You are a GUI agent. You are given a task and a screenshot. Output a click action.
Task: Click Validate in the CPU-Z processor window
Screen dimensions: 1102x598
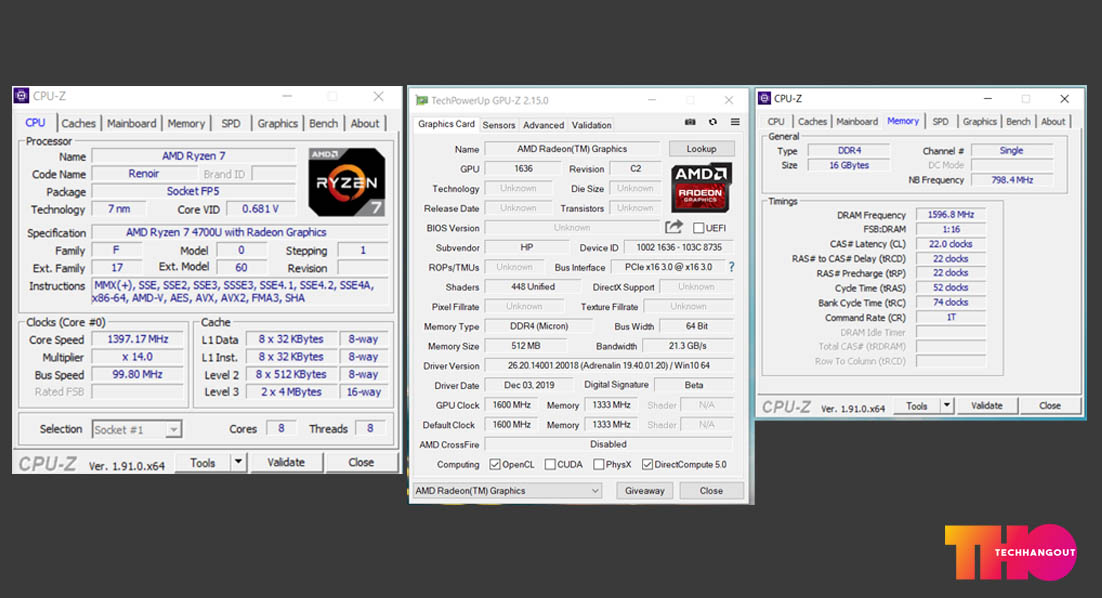pyautogui.click(x=286, y=462)
